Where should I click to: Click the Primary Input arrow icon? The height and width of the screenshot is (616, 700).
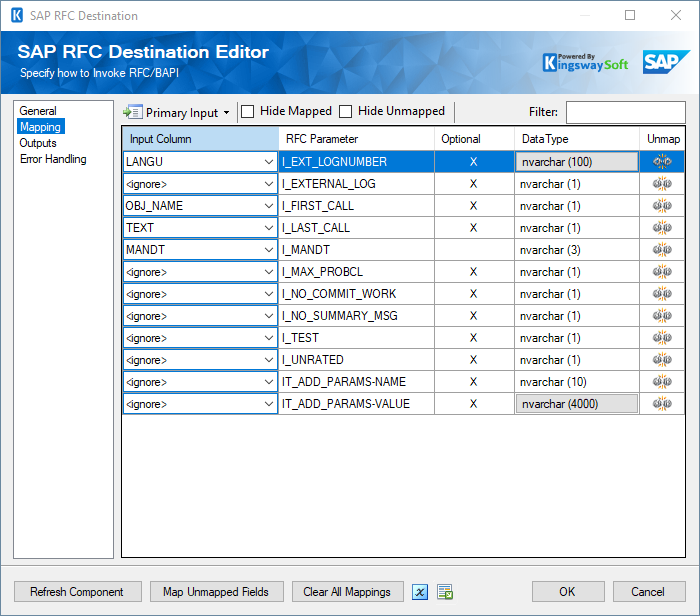[x=133, y=112]
